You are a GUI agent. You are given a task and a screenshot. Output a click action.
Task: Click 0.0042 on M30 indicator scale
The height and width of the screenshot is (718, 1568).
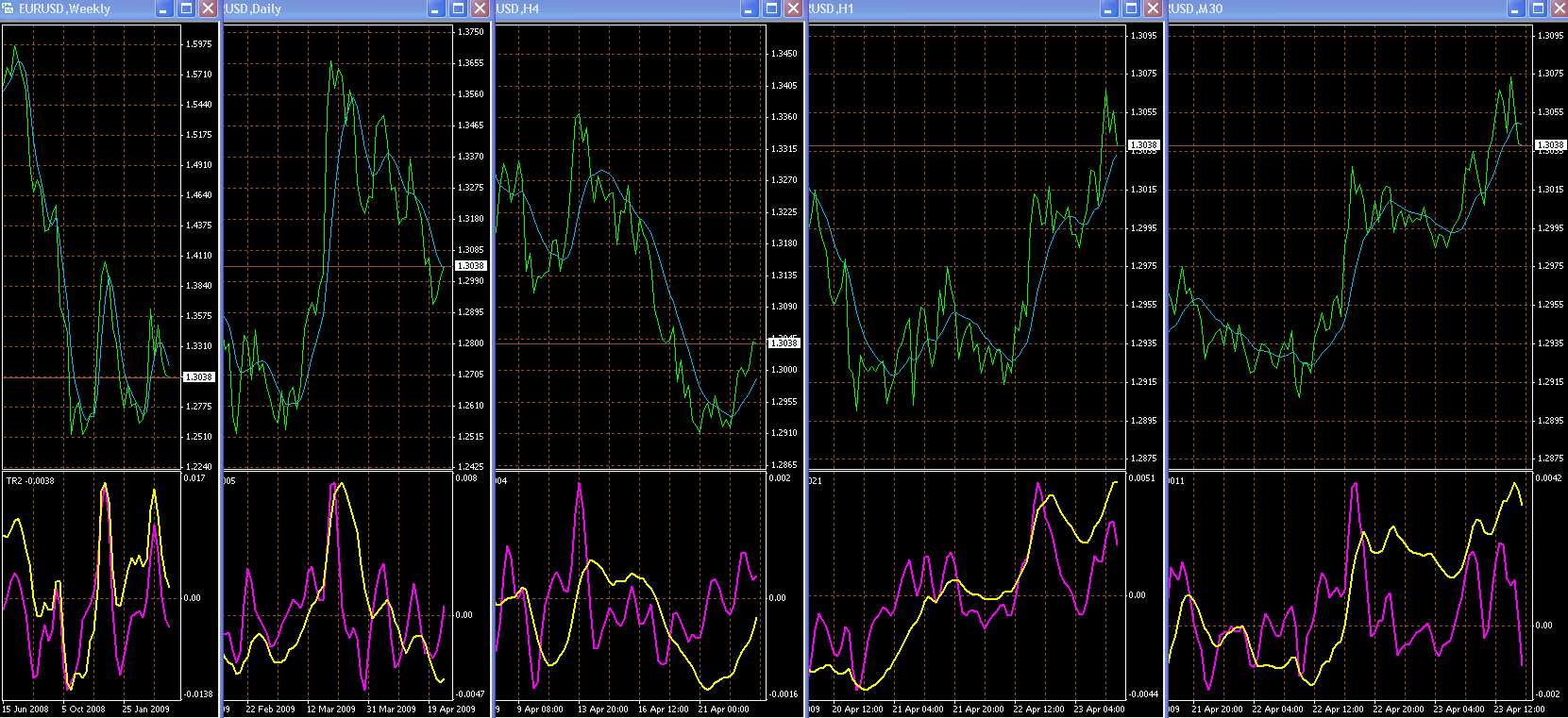pyautogui.click(x=1548, y=478)
